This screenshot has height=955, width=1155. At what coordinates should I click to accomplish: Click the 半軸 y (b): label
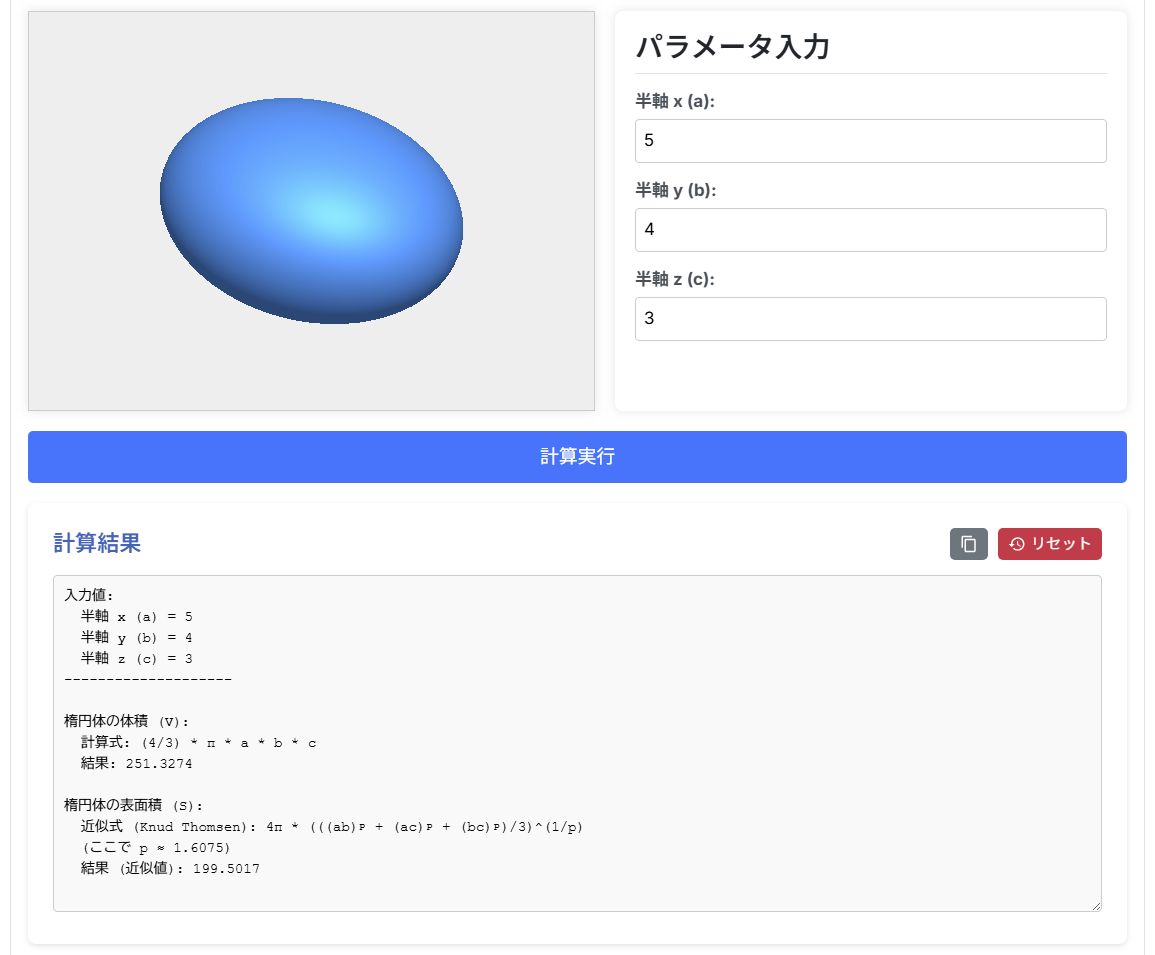click(x=675, y=190)
